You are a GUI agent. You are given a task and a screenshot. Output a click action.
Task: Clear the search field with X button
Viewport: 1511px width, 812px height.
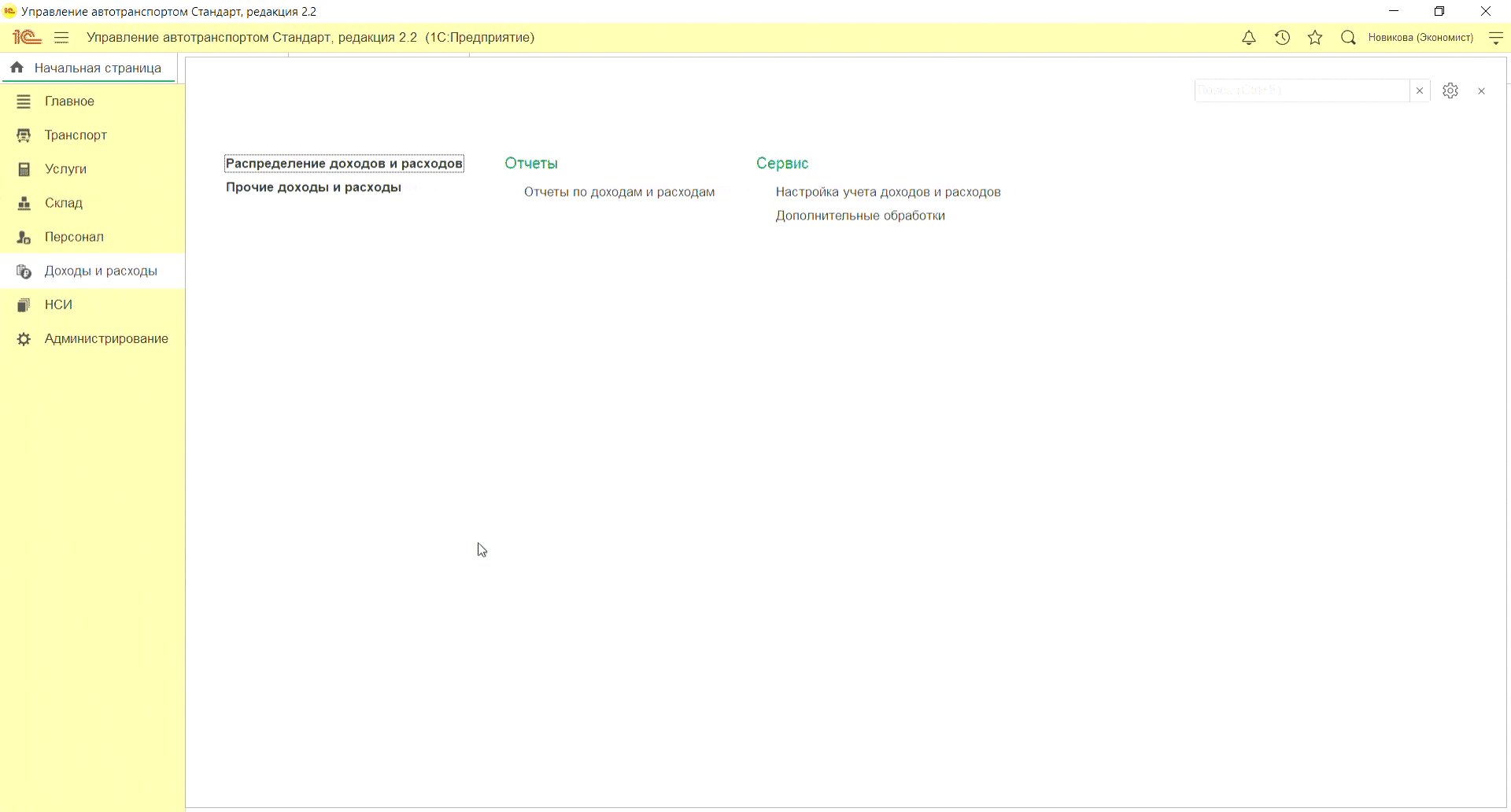(1420, 90)
